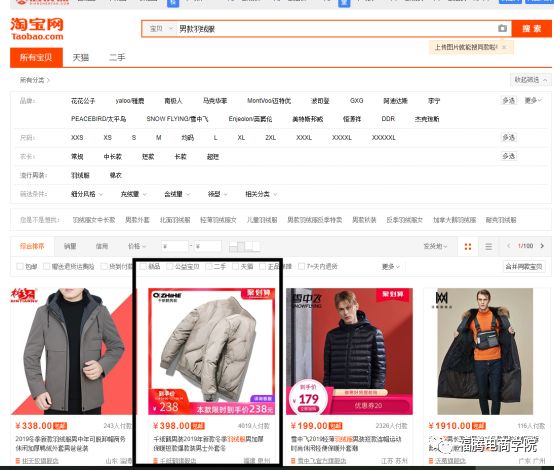Expand more brands with 更多

coord(533,101)
